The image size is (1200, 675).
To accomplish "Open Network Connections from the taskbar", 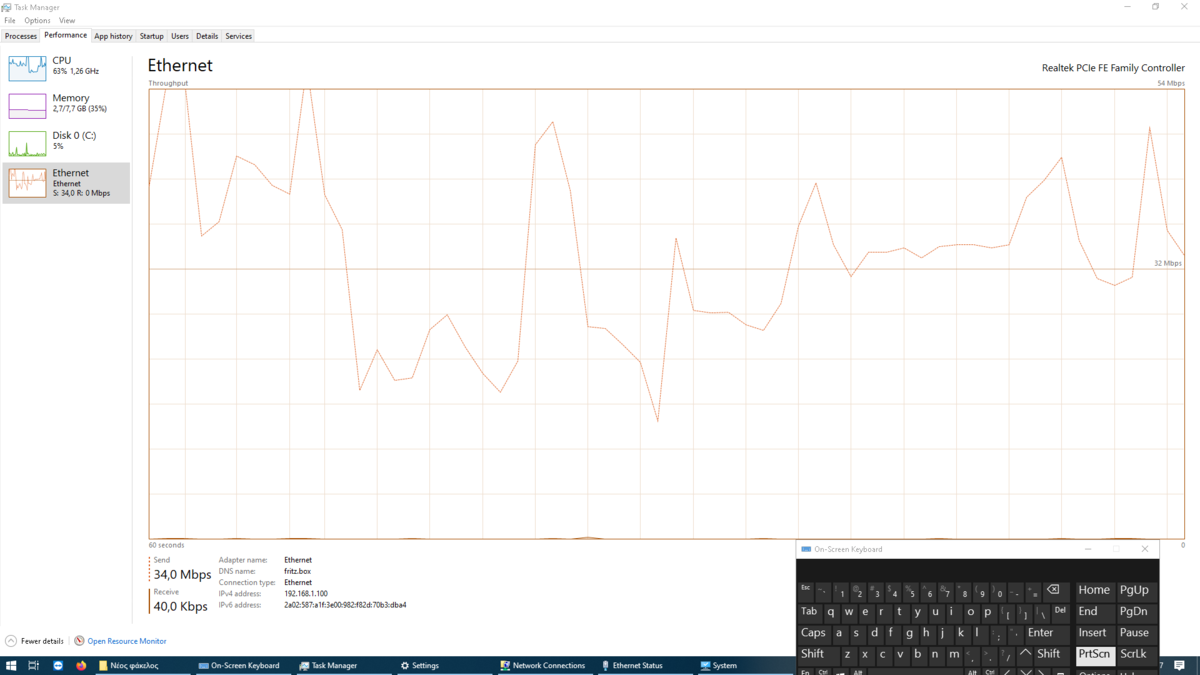I will [x=543, y=665].
